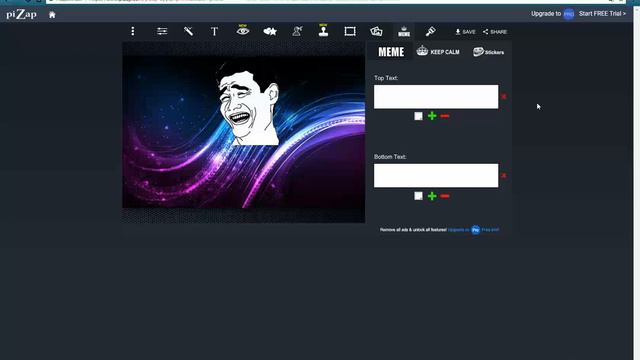Switch to the Stickers tab
The width and height of the screenshot is (640, 360).
(488, 52)
